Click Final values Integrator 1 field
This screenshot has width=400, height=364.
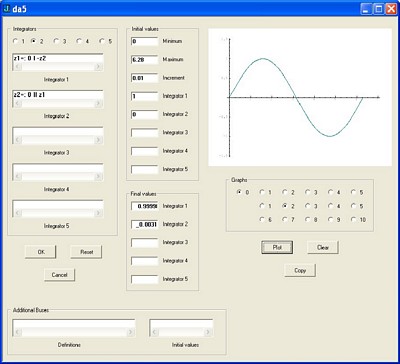pyautogui.click(x=145, y=206)
